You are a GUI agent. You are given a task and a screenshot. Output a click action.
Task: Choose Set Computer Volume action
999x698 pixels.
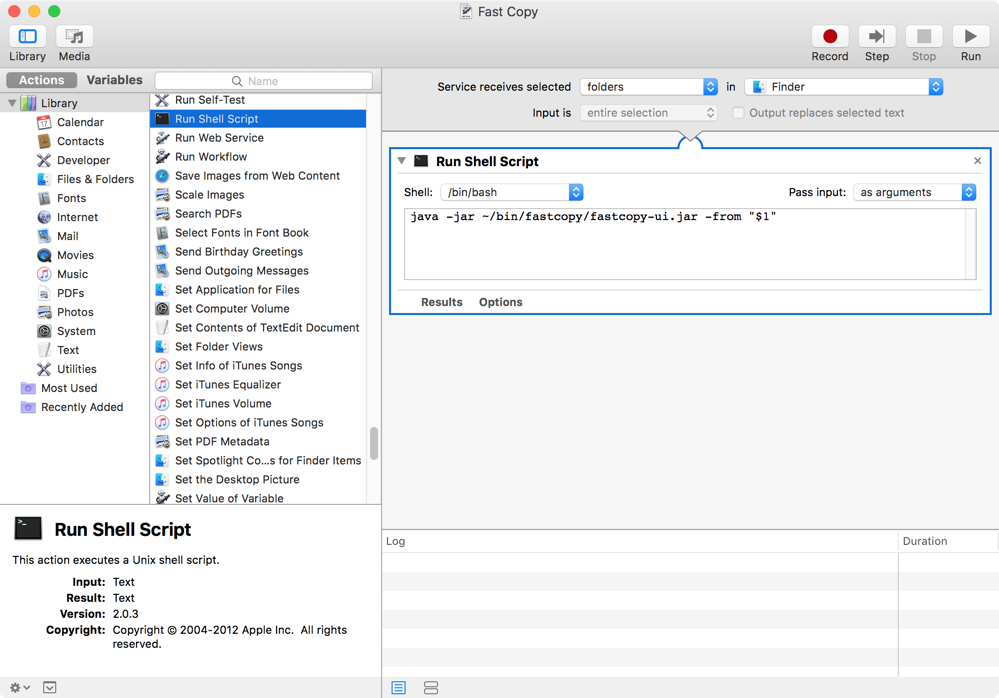258,309
